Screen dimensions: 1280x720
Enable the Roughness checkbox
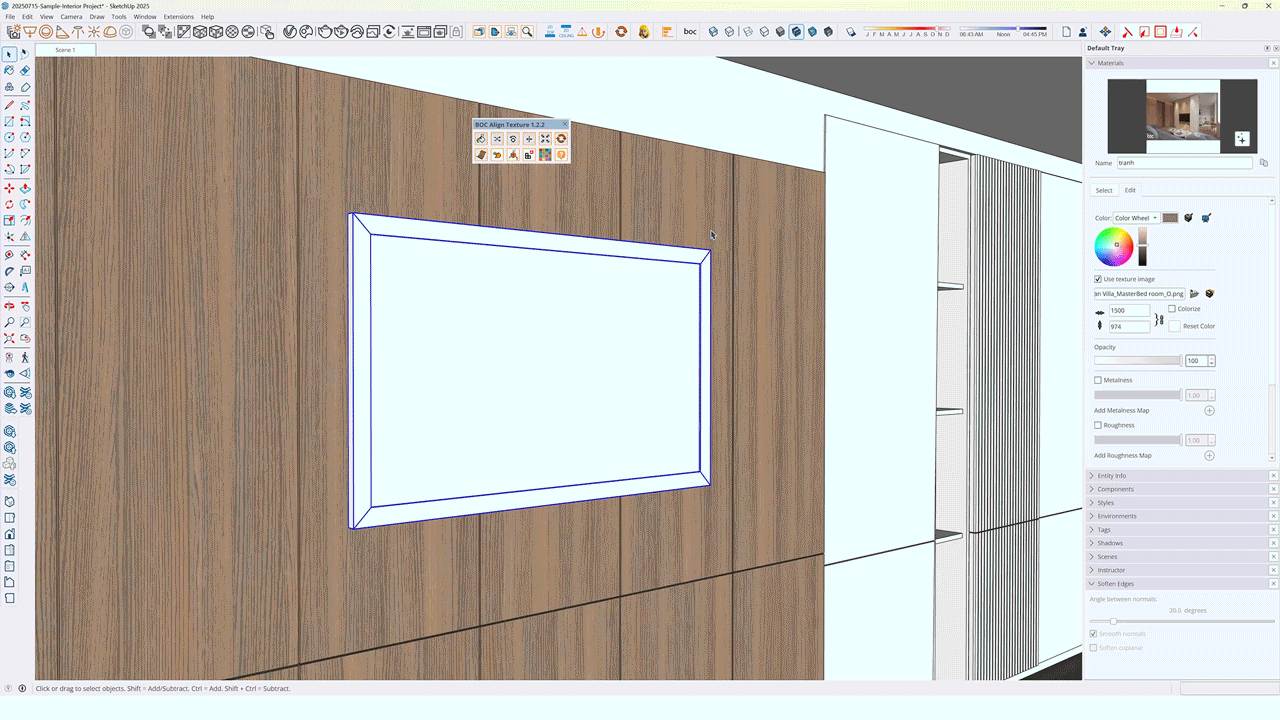pos(1098,425)
